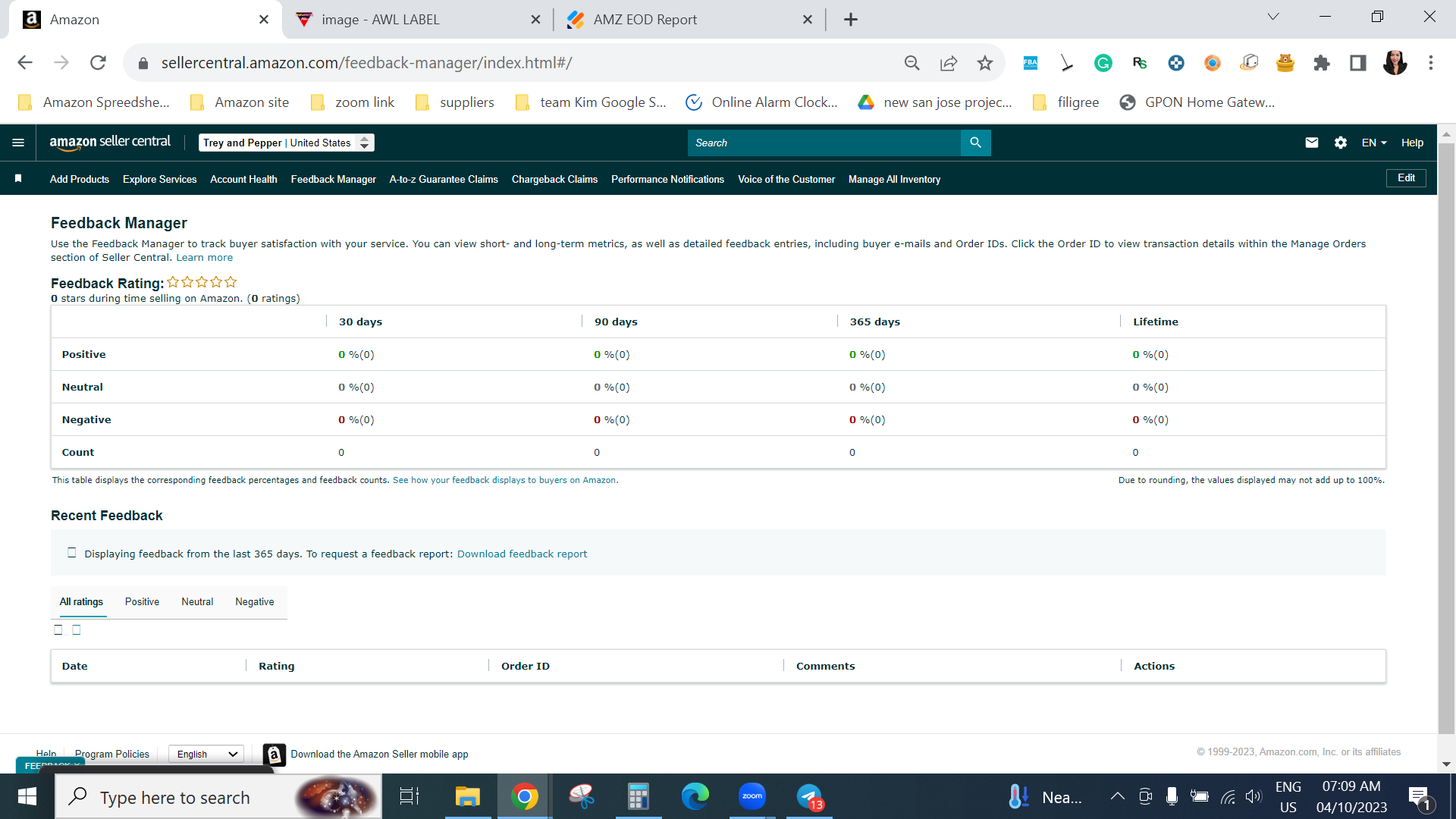Viewport: 1456px width, 819px height.
Task: Open Account Health menu item
Action: click(x=243, y=179)
